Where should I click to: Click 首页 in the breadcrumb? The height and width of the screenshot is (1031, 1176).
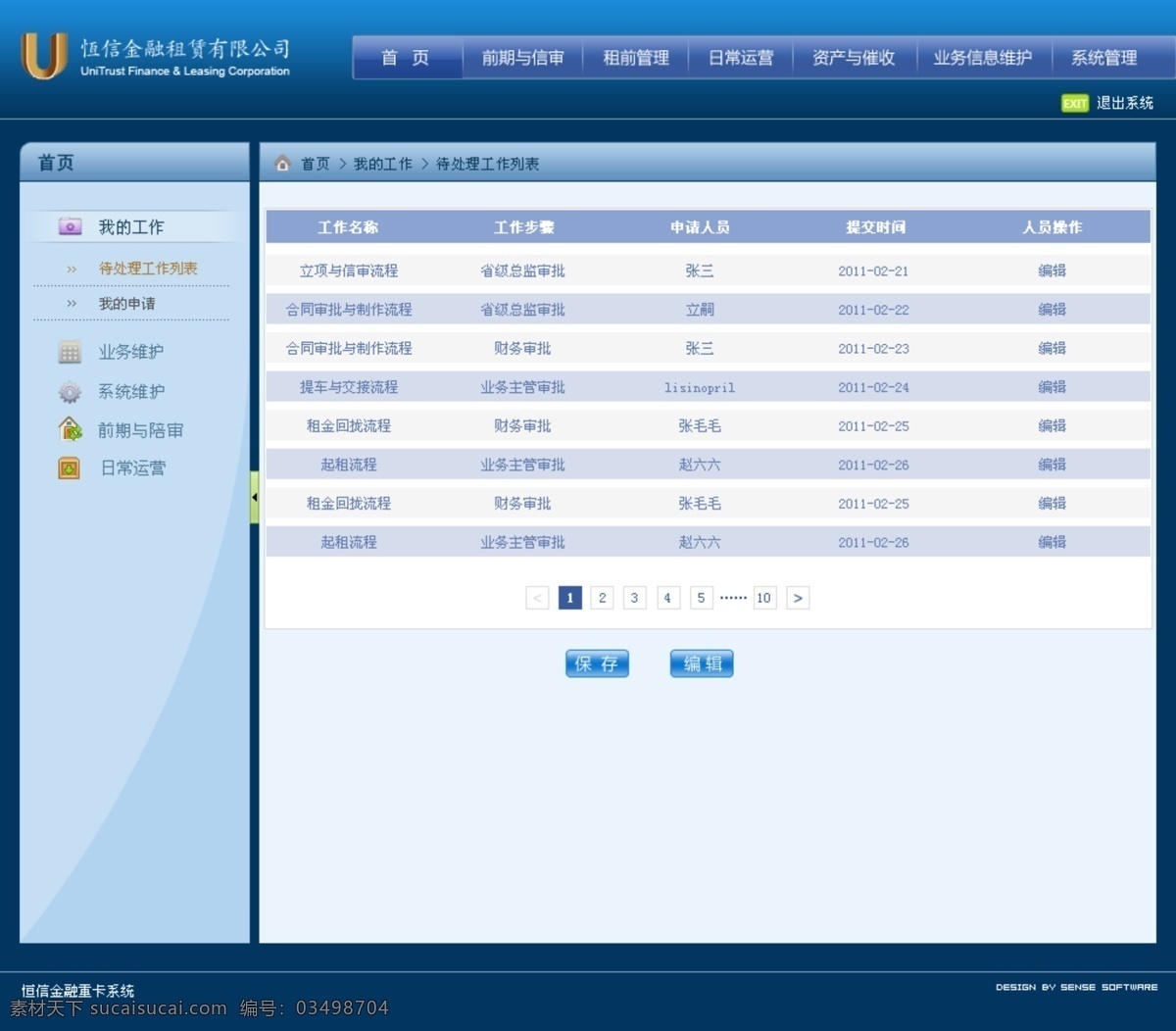(316, 164)
